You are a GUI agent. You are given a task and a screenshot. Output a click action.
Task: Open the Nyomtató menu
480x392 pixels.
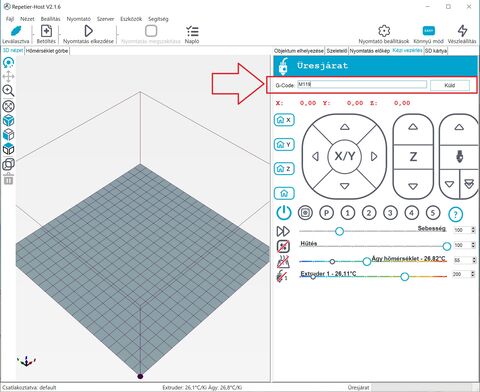[79, 19]
